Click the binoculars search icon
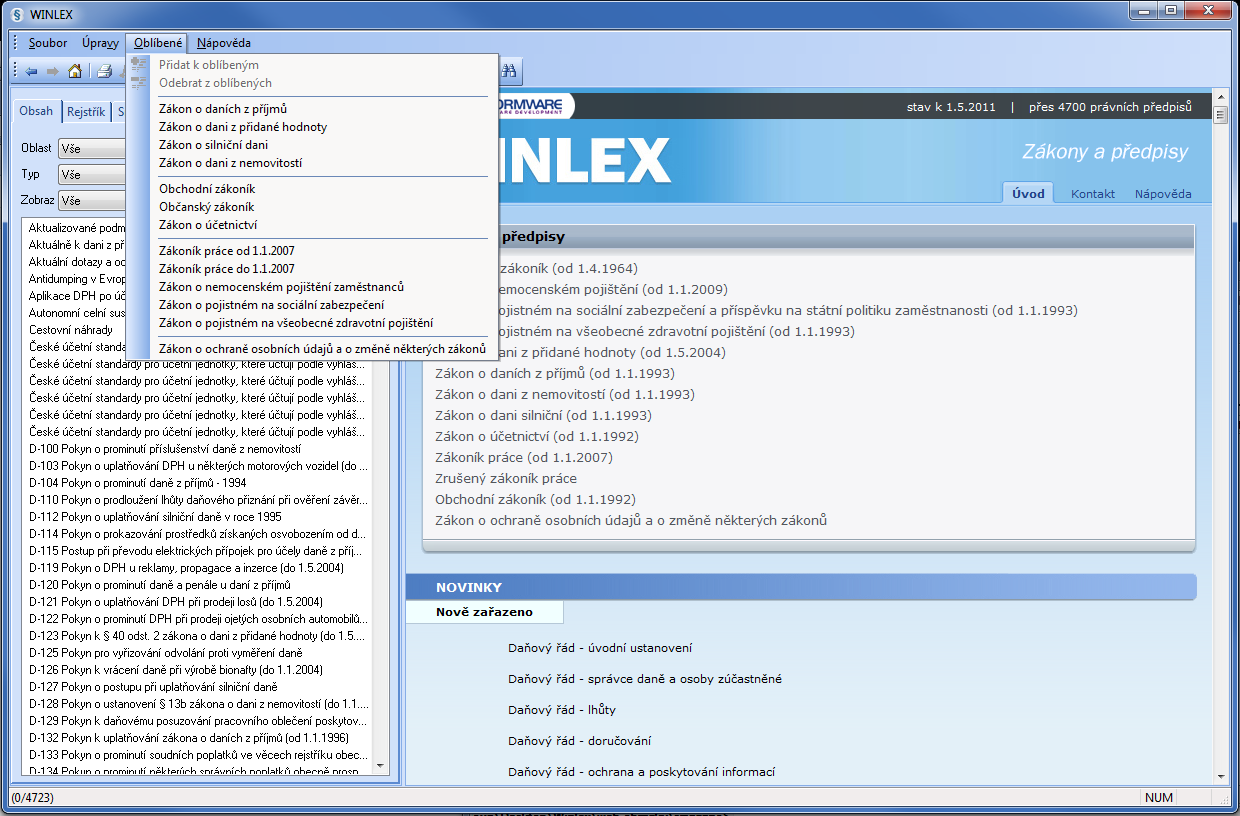The image size is (1240, 816). click(508, 71)
